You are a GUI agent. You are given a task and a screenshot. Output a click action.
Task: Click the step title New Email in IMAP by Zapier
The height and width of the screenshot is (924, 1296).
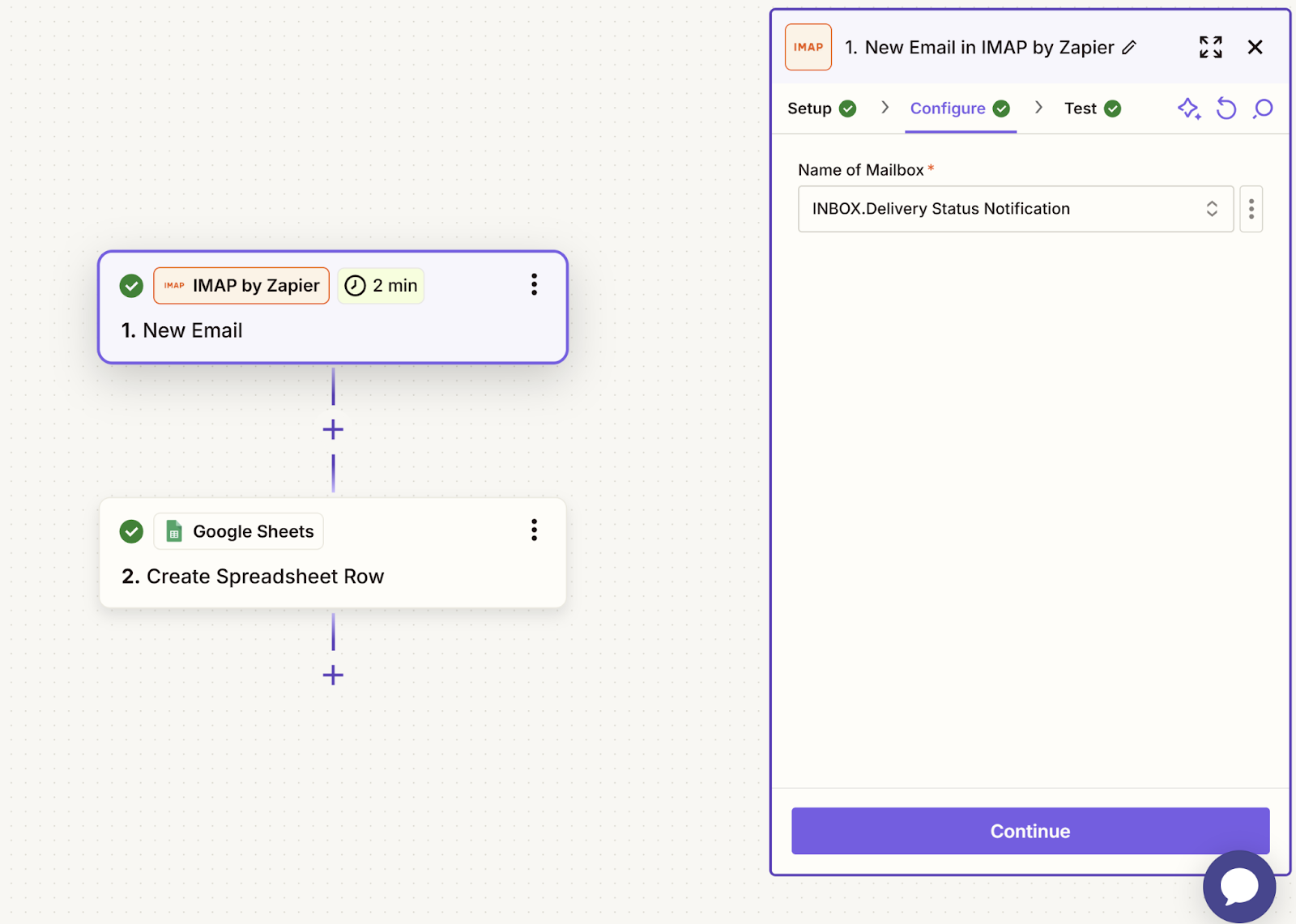click(x=979, y=48)
